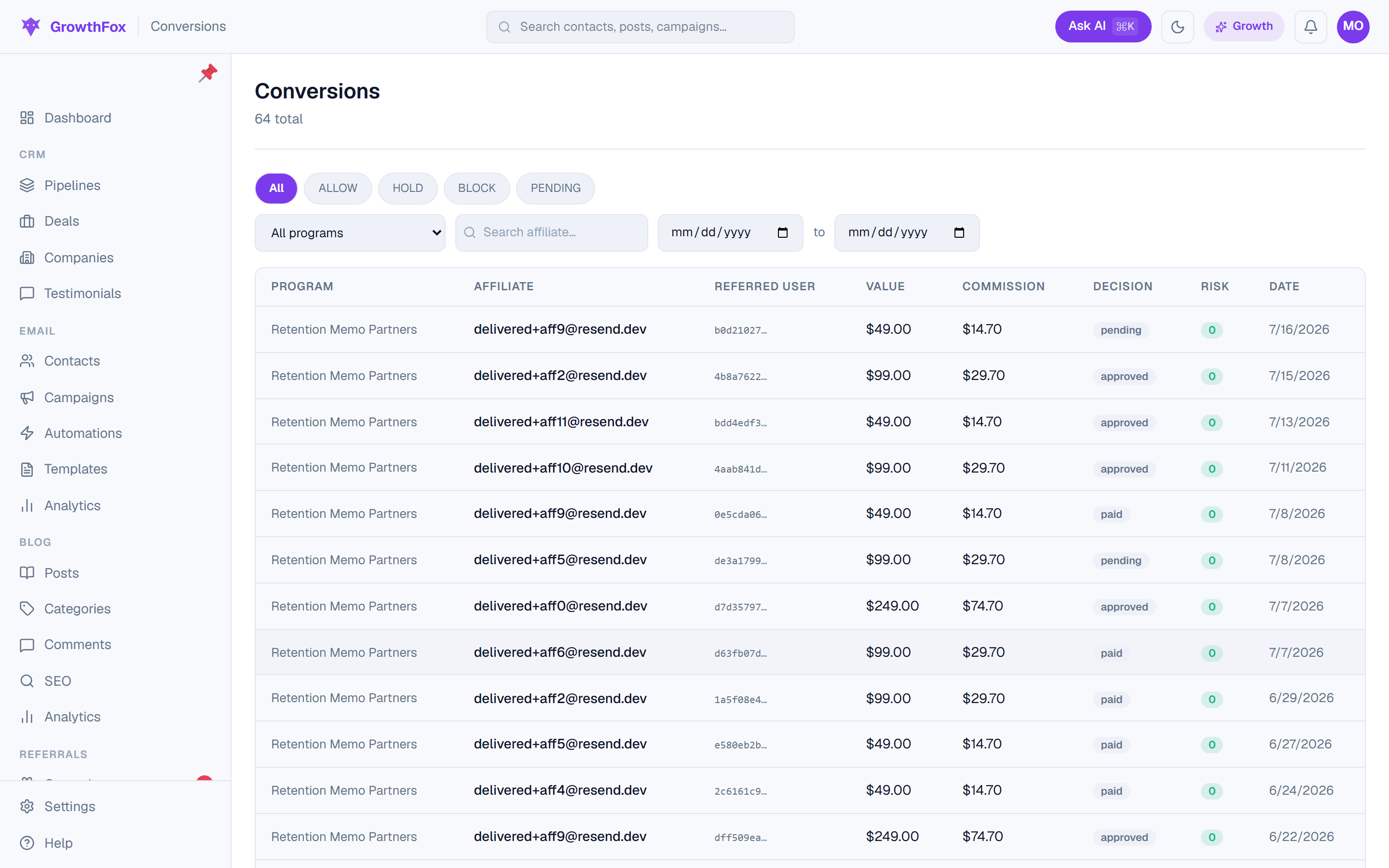1389x868 pixels.
Task: Click the Campaigns megaphone icon
Action: [x=27, y=398]
